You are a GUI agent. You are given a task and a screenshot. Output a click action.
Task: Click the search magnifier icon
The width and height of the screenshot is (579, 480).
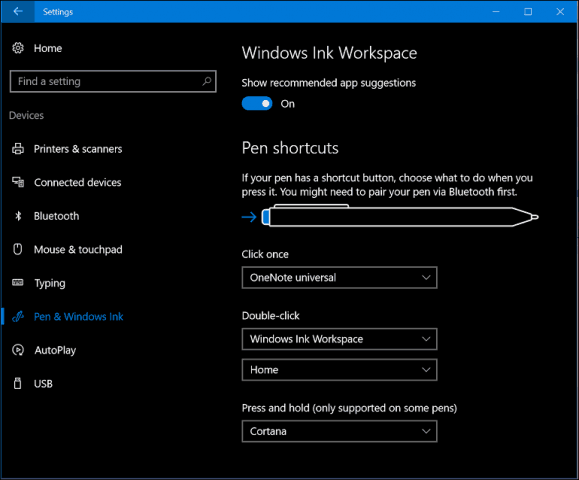(207, 81)
